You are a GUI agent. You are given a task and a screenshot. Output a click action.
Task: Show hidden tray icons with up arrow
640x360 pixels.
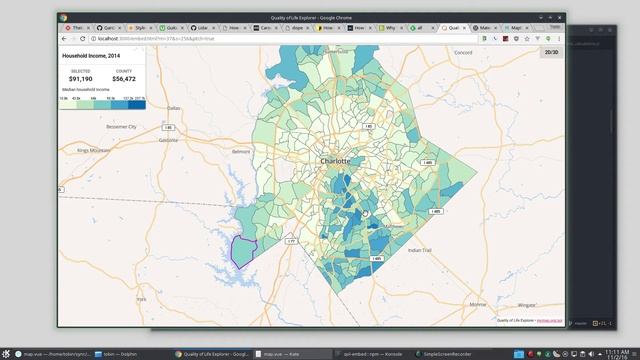point(600,354)
